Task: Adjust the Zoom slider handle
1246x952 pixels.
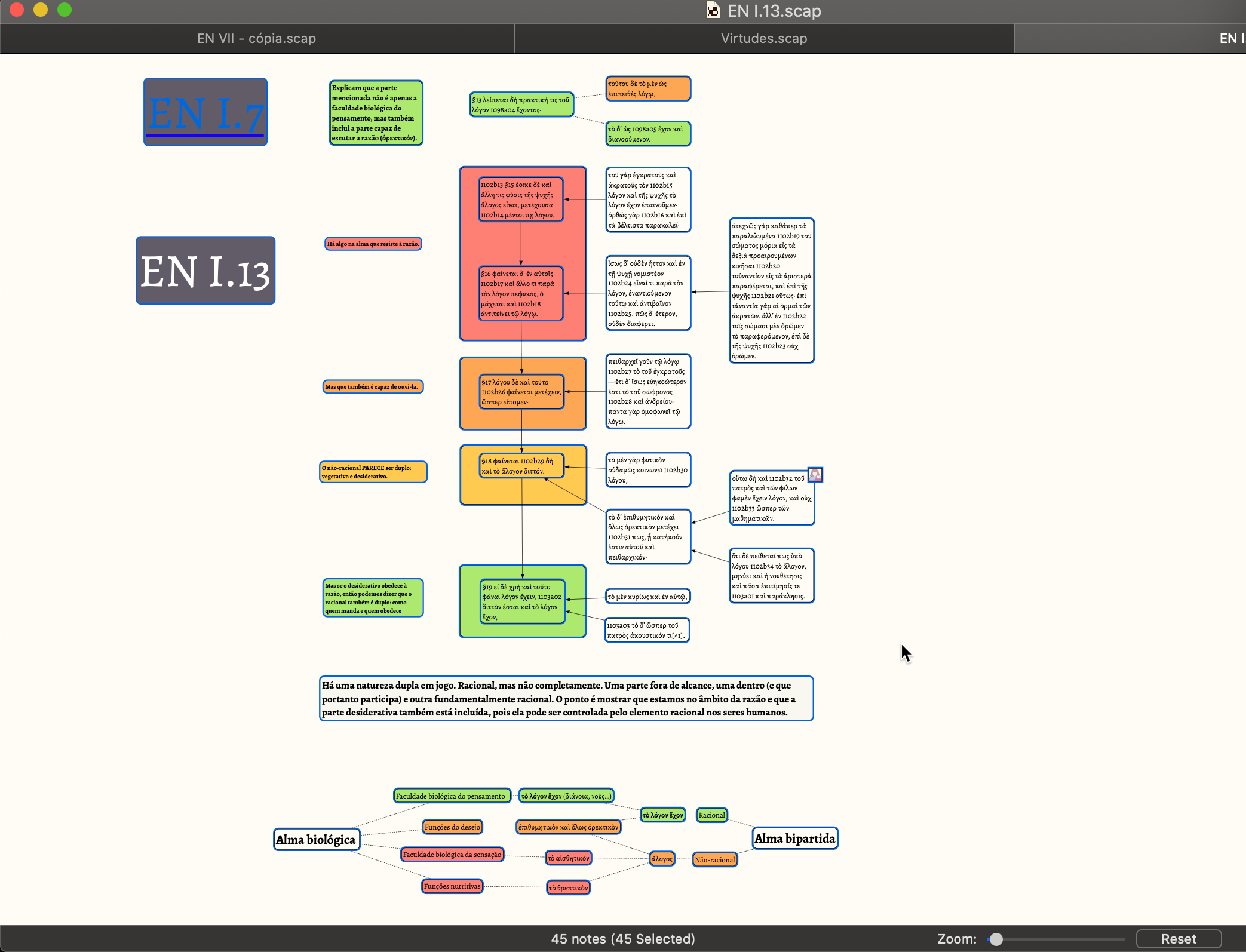Action: [996, 939]
